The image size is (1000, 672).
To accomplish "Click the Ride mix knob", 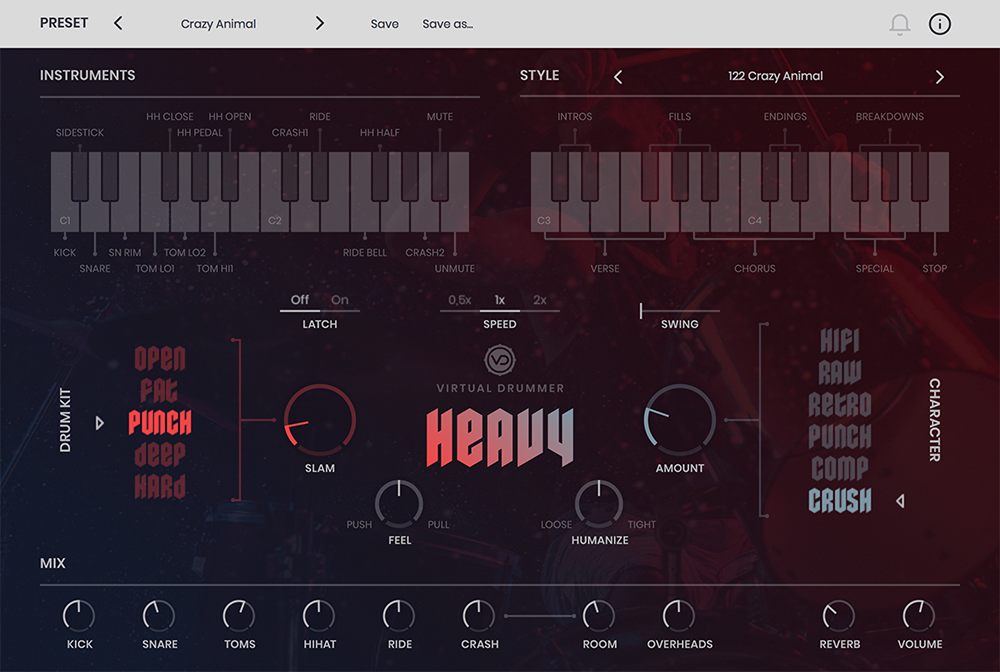I will click(399, 616).
